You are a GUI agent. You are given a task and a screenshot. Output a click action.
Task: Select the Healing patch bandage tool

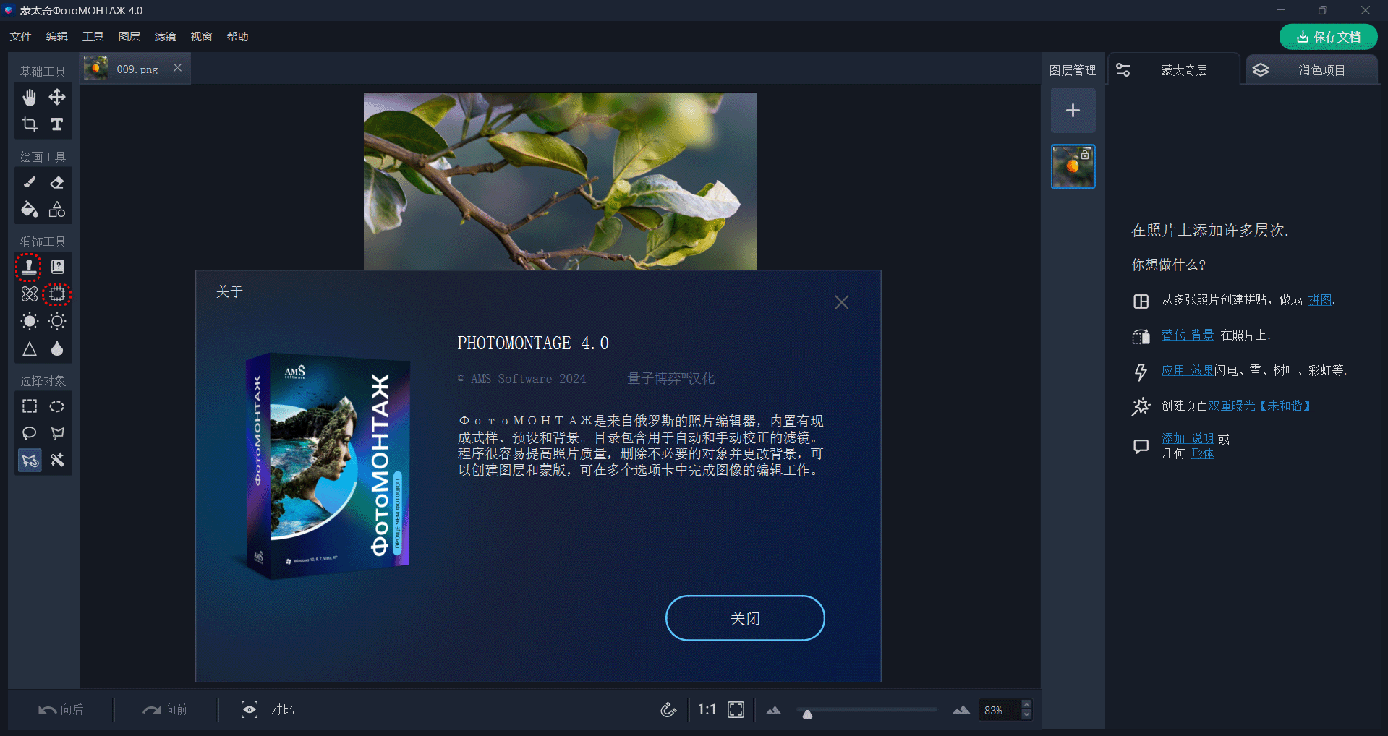pos(30,294)
